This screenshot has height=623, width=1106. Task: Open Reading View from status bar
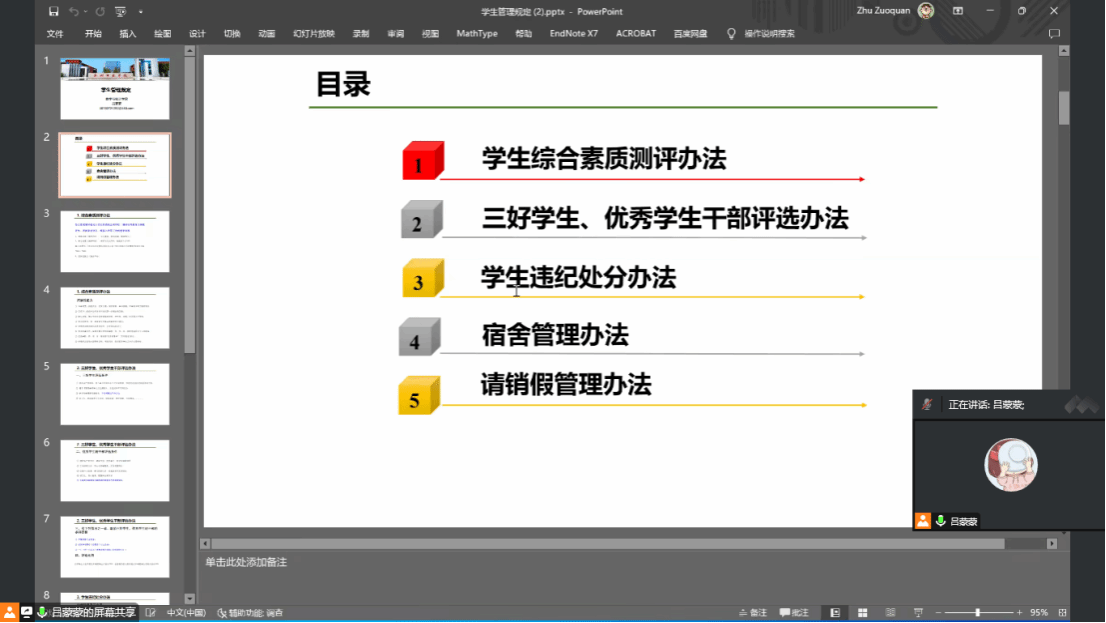pyautogui.click(x=889, y=612)
